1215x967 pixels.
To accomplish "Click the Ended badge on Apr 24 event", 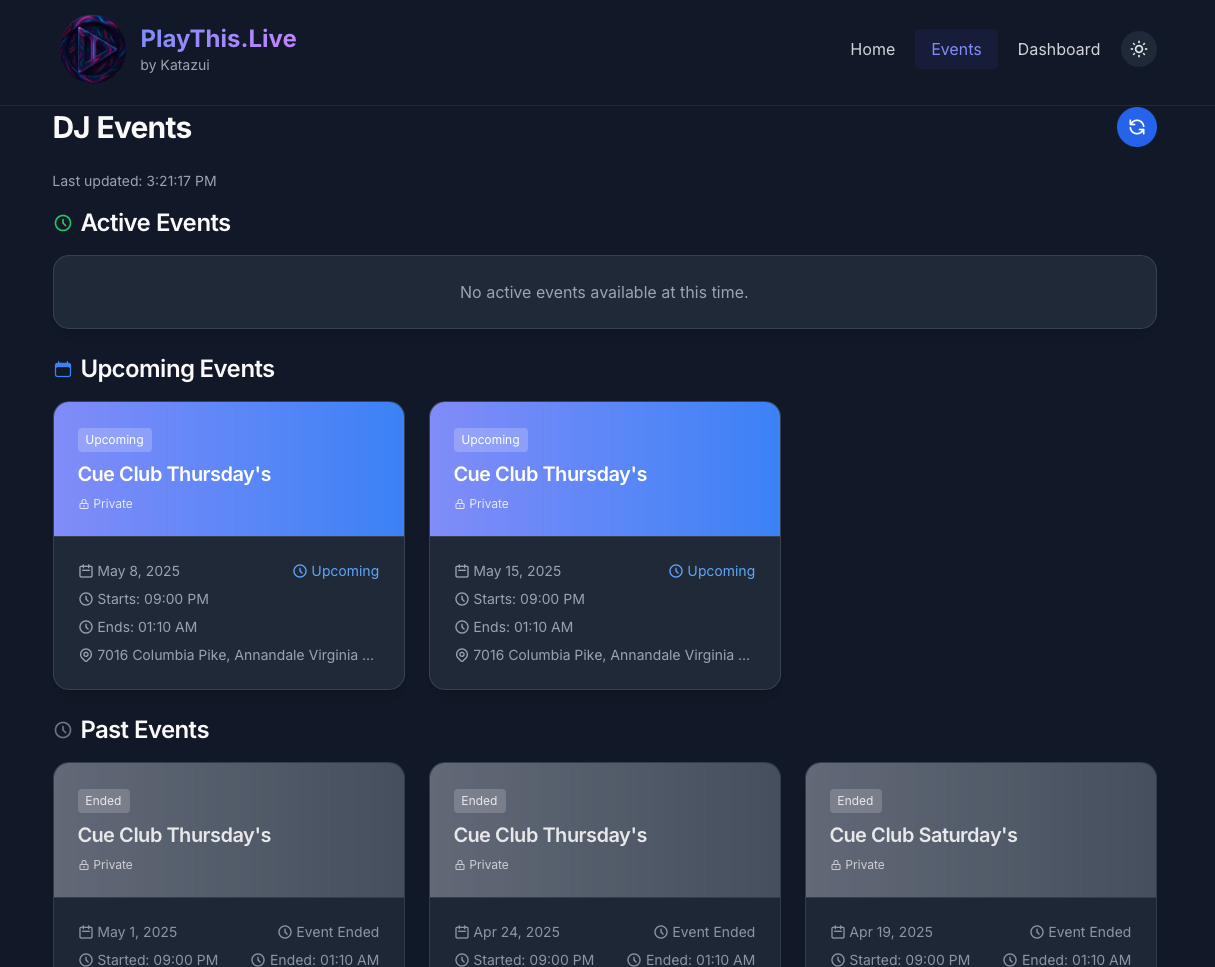I will [479, 801].
